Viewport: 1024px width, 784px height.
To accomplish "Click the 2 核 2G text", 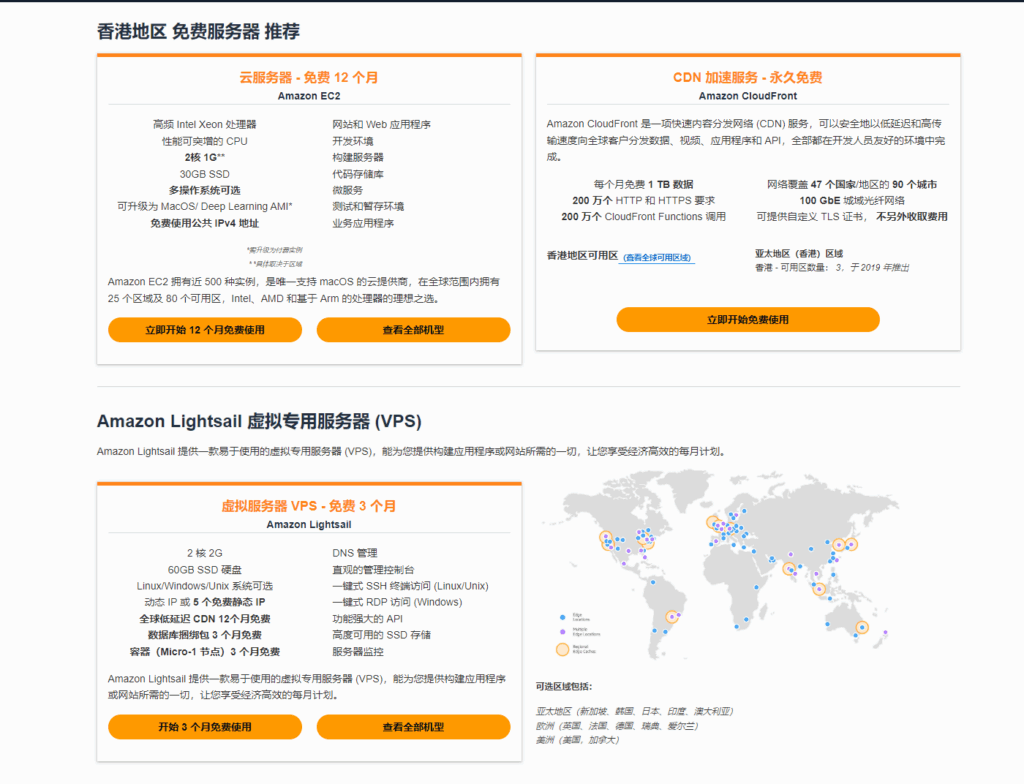I will pos(204,553).
